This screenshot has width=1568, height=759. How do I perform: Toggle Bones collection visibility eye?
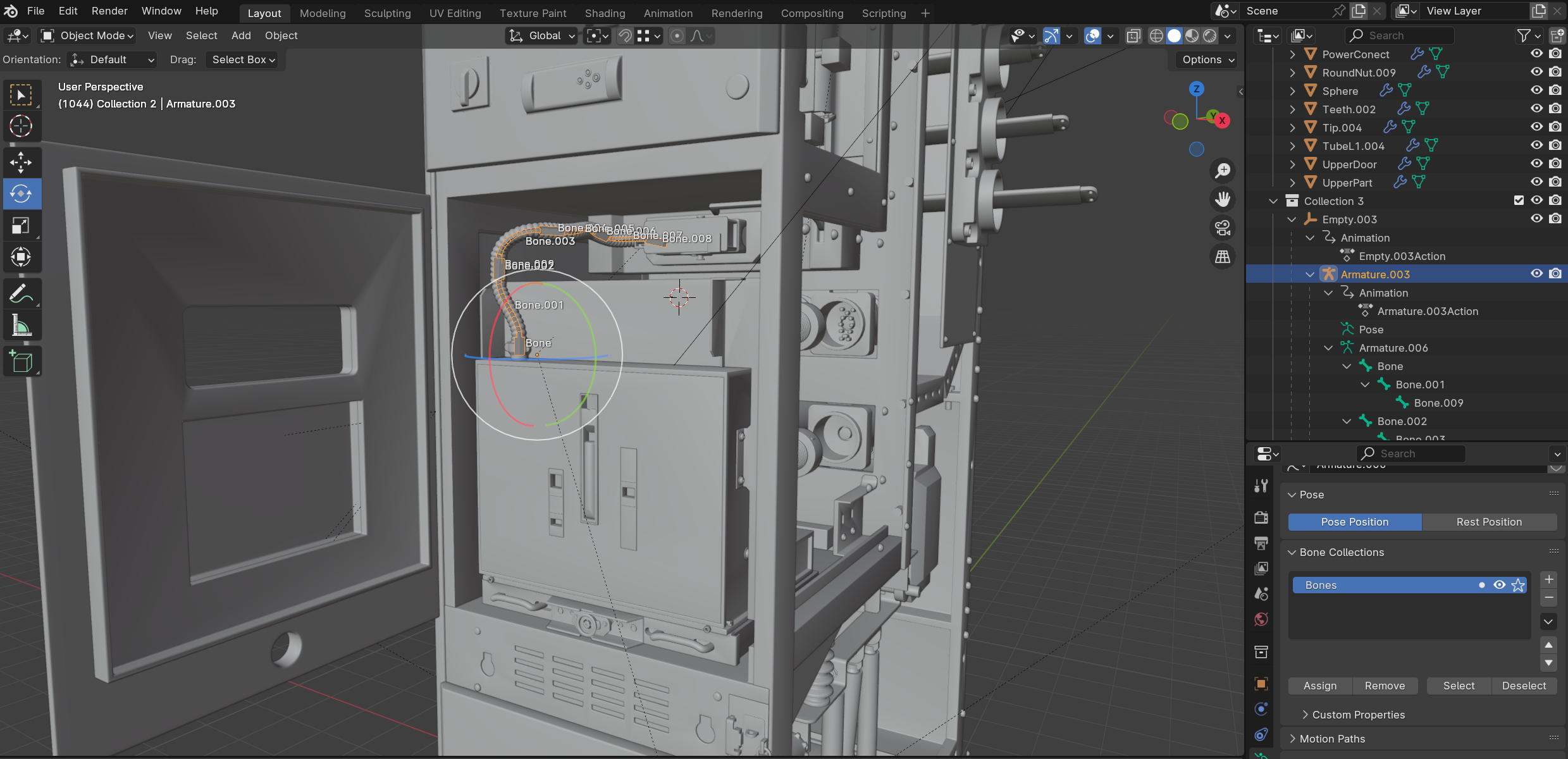coord(1500,585)
